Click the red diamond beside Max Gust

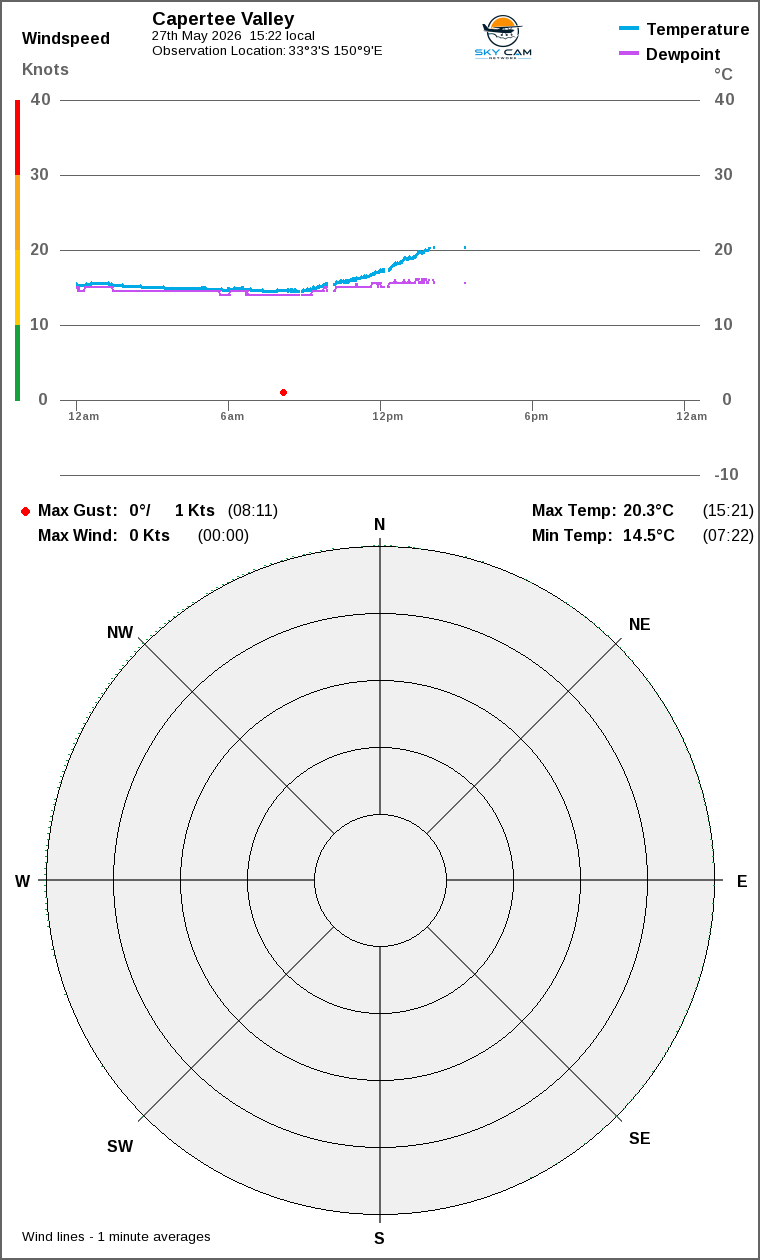coord(25,511)
